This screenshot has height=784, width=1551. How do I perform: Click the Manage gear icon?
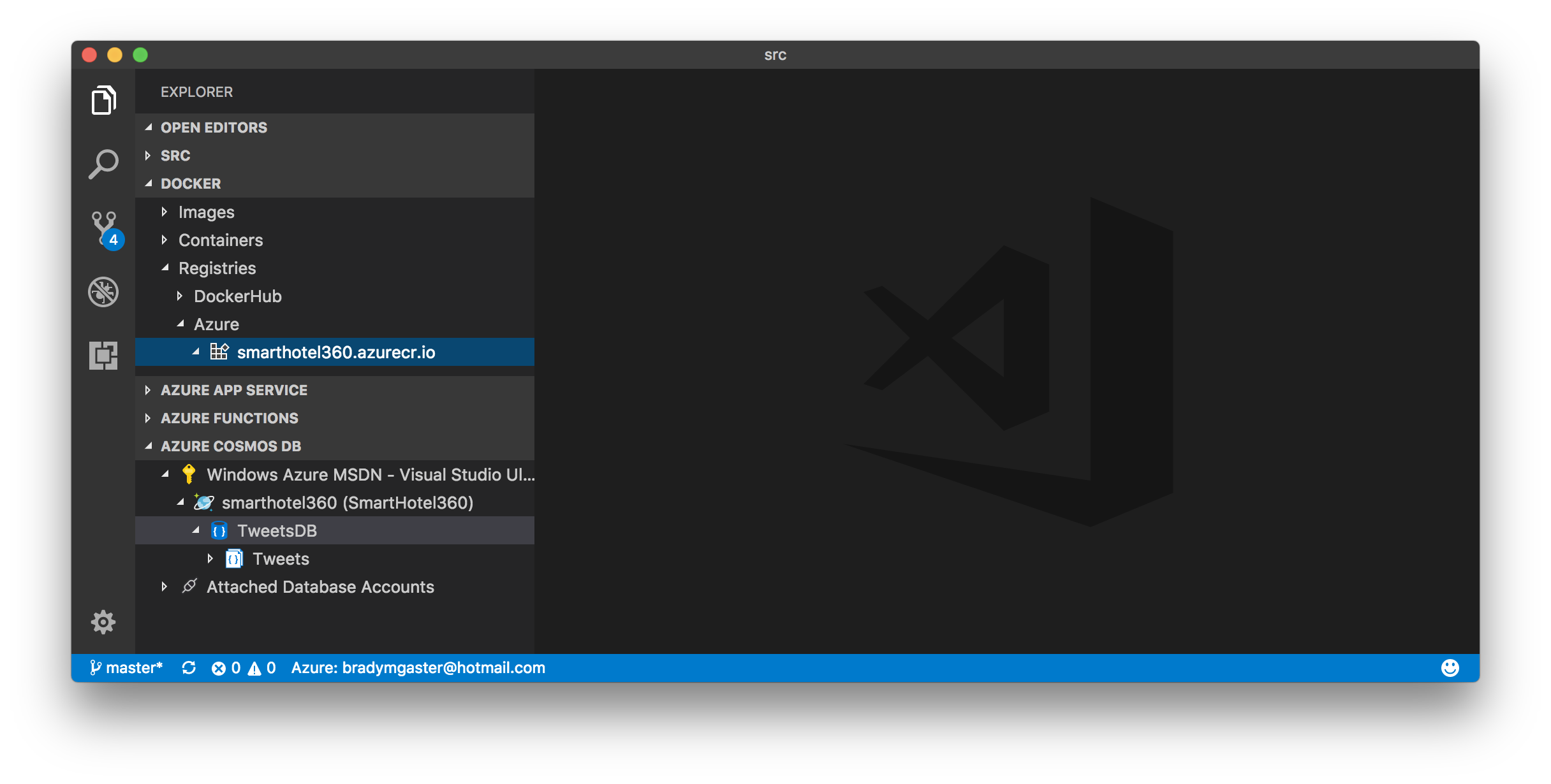[x=103, y=622]
